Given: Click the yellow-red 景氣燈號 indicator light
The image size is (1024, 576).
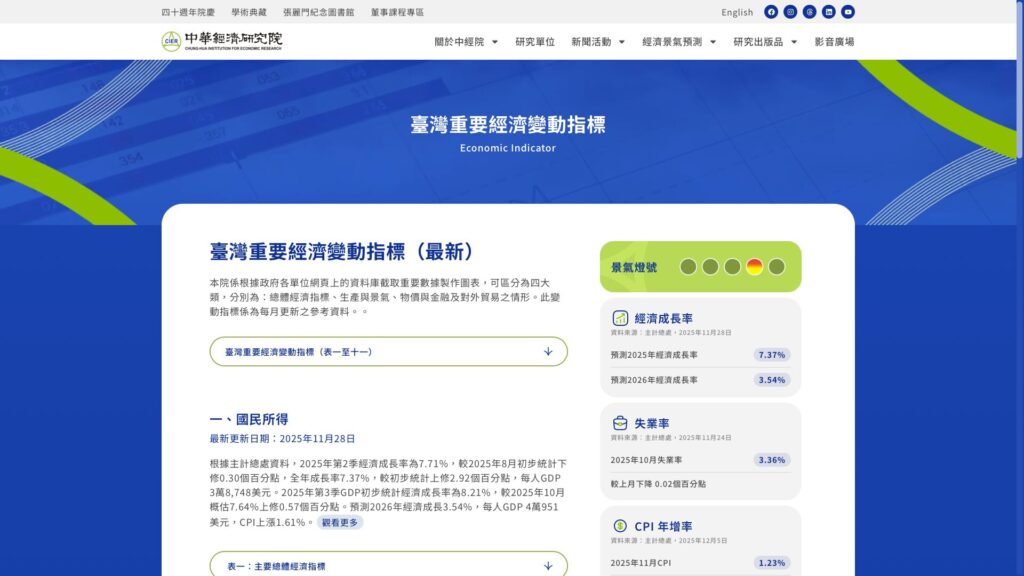Looking at the screenshot, I should [x=754, y=267].
